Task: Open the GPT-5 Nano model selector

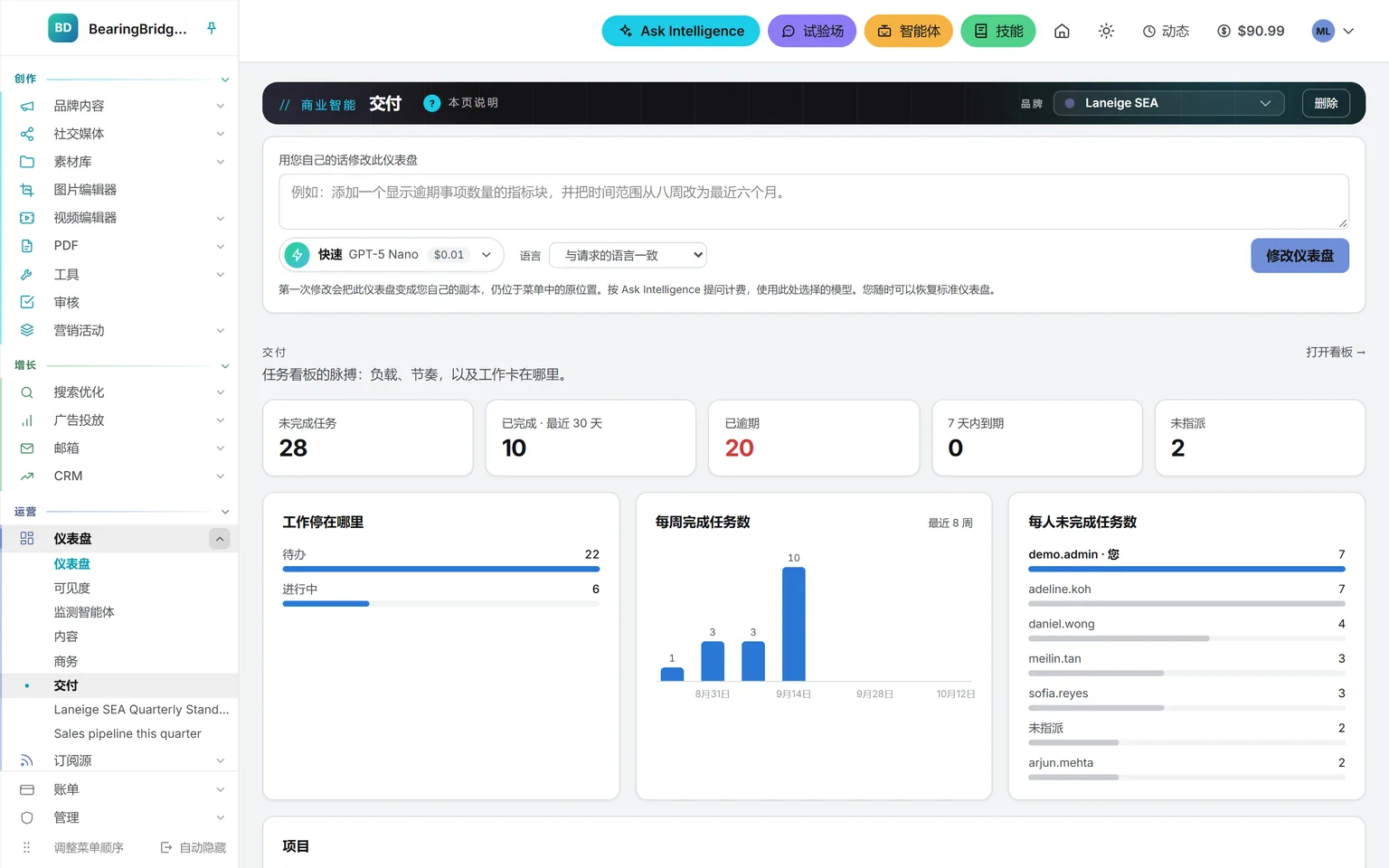Action: [392, 255]
